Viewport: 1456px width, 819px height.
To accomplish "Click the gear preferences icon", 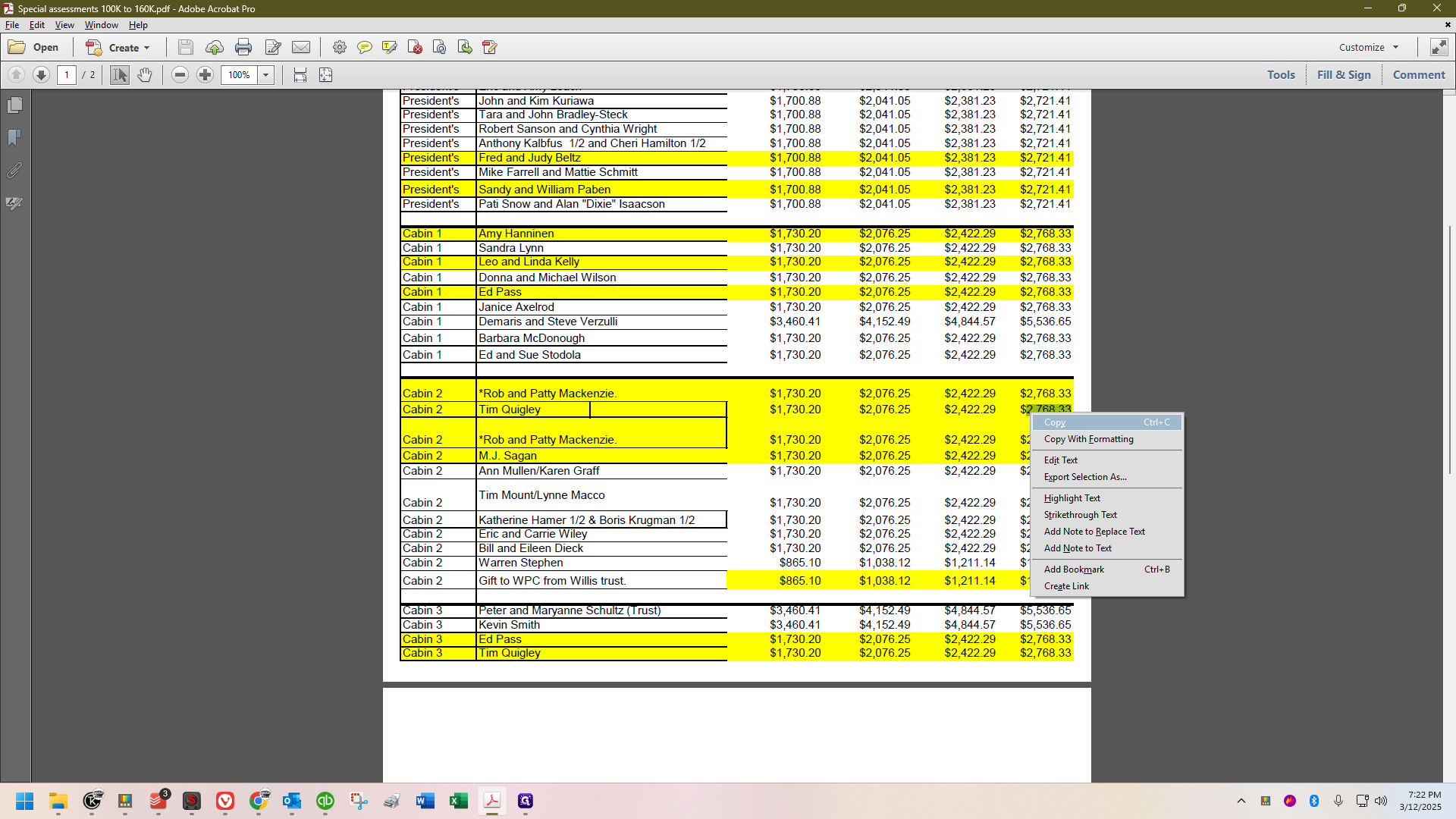I will [x=340, y=47].
